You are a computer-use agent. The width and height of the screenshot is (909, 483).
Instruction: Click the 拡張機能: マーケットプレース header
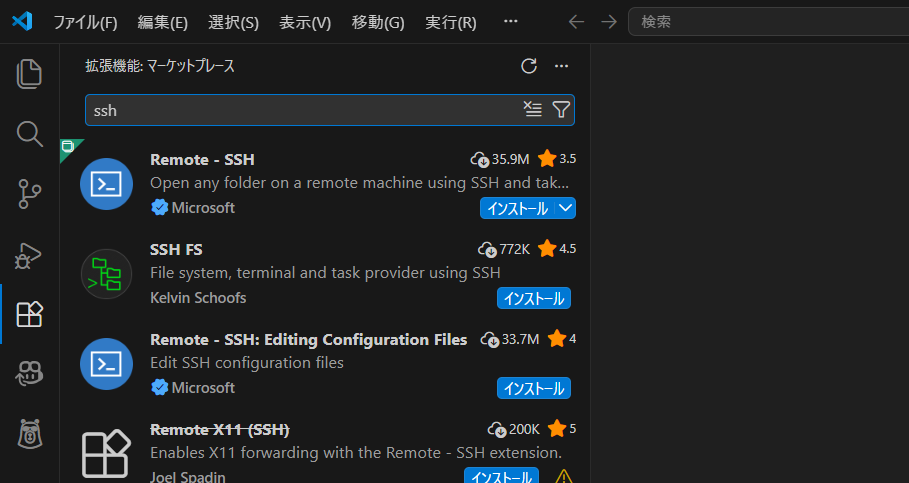[x=160, y=66]
